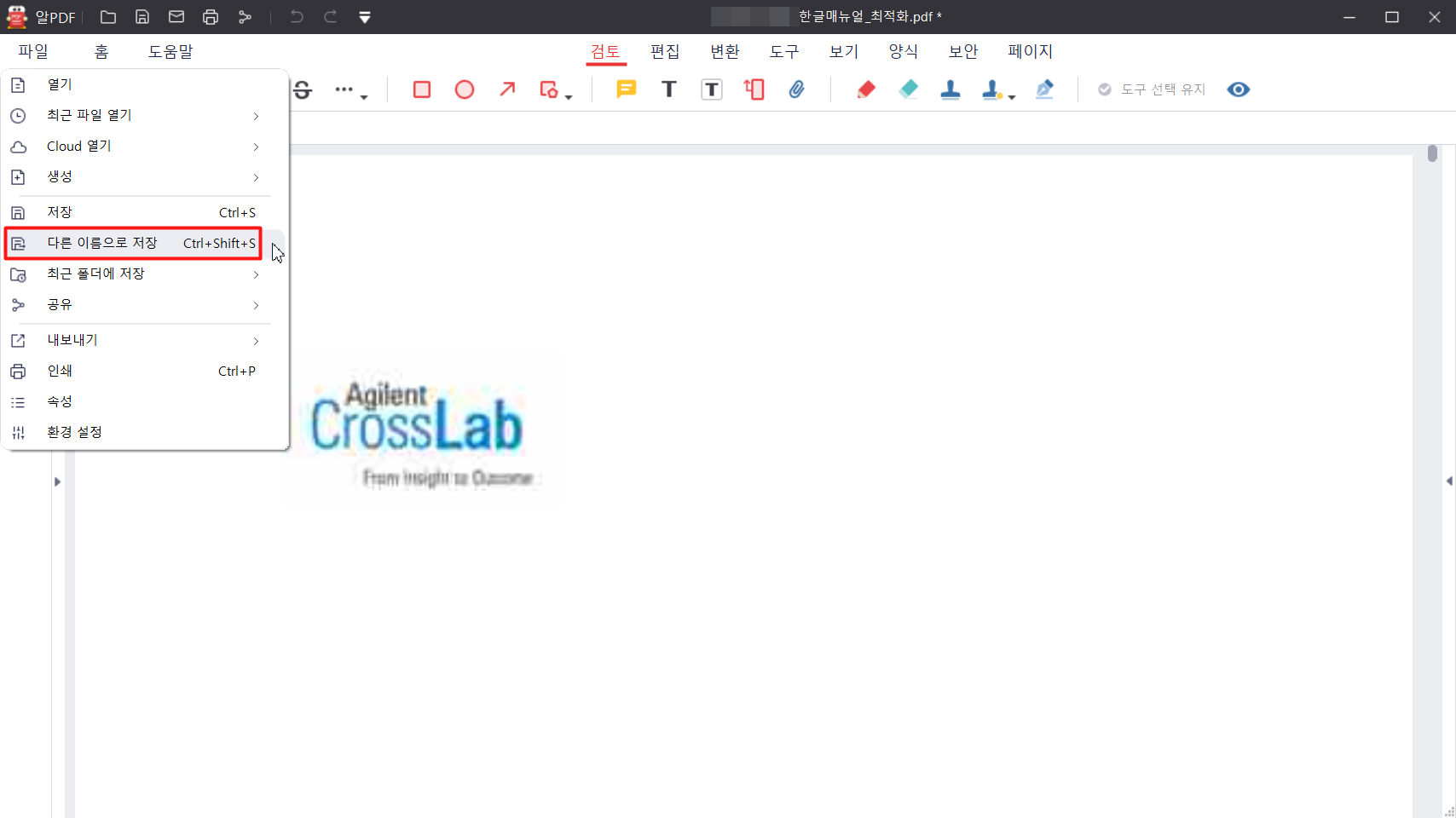Select the arrow drawing tool
This screenshot has height=818, width=1456.
pos(507,89)
